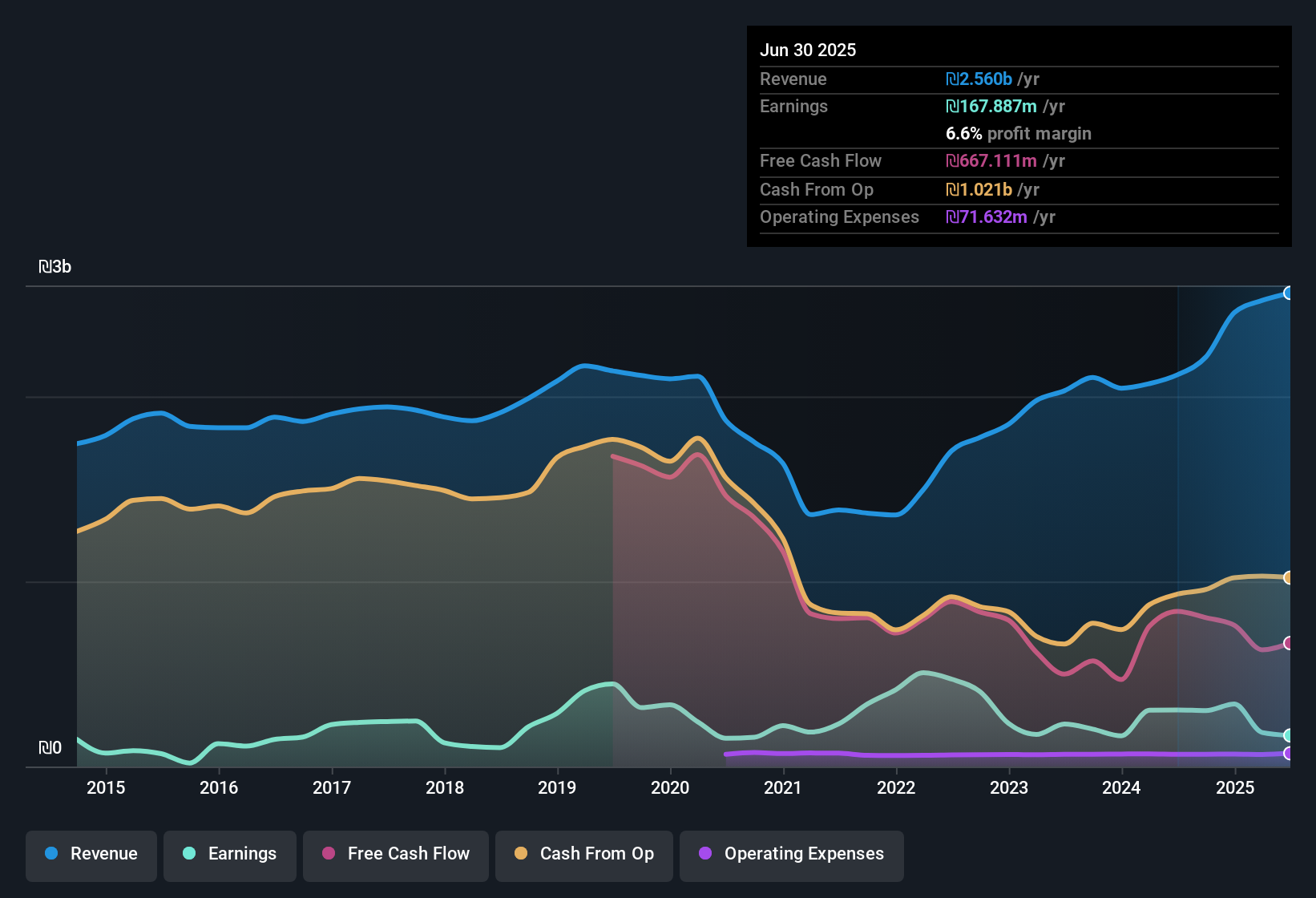Open the Free Cash Flow series options
Image resolution: width=1316 pixels, height=898 pixels.
[x=395, y=854]
